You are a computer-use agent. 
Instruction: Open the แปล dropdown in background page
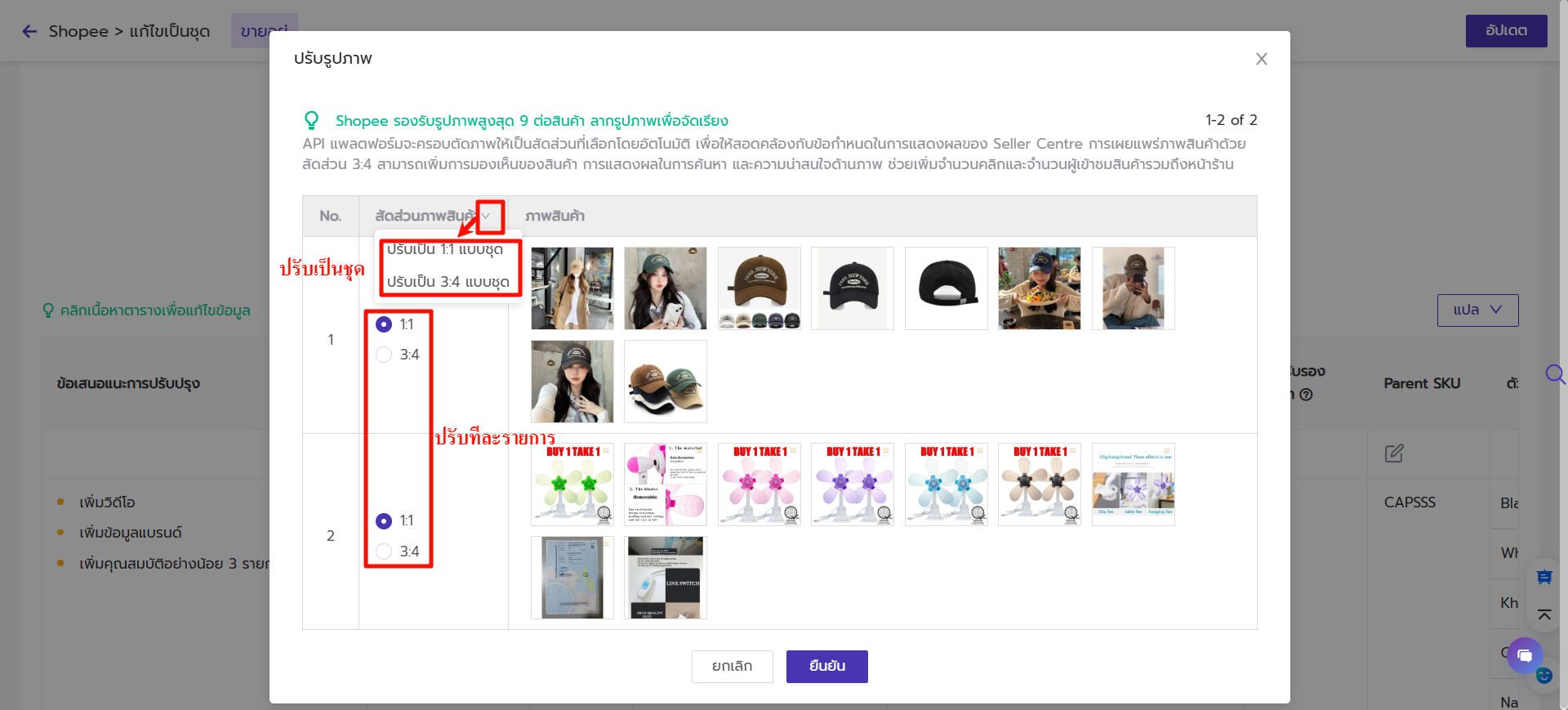(1477, 310)
